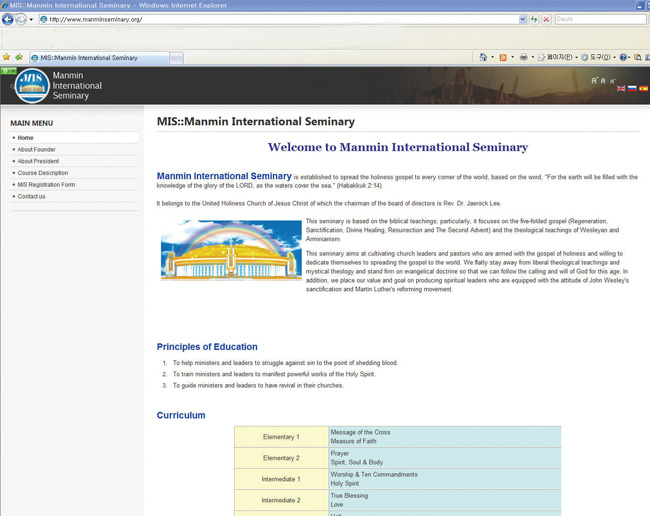This screenshot has height=516, width=650.
Task: Click the red Stop loading icon
Action: click(x=546, y=19)
